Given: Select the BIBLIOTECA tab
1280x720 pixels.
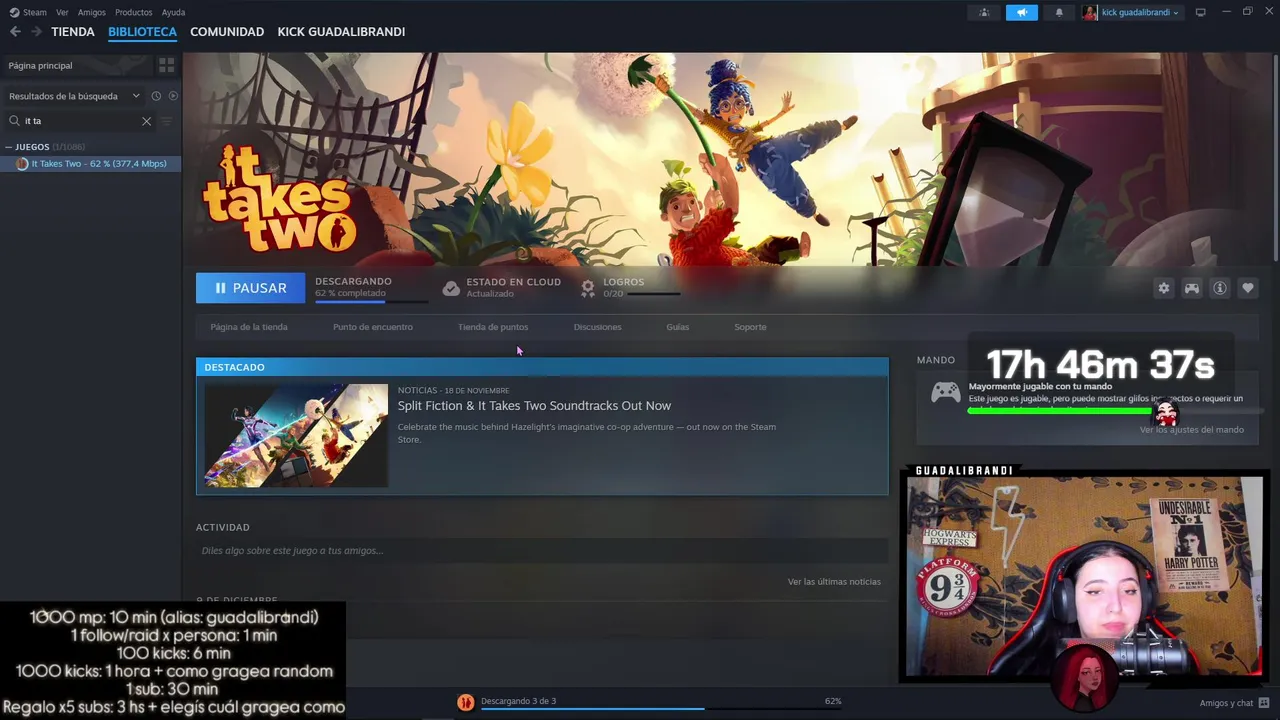Looking at the screenshot, I should pos(142,32).
